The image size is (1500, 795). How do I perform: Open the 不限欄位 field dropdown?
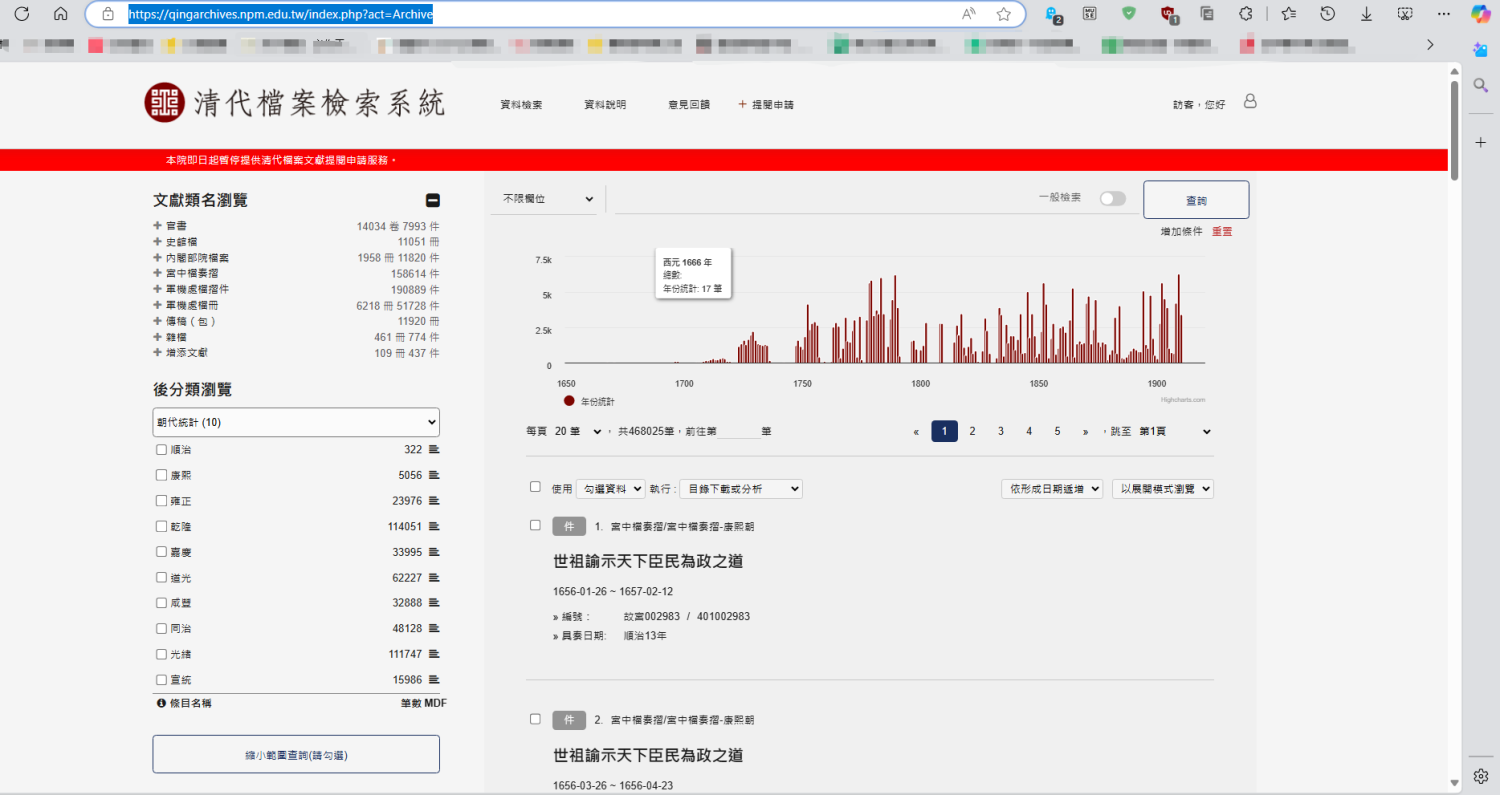pyautogui.click(x=547, y=199)
